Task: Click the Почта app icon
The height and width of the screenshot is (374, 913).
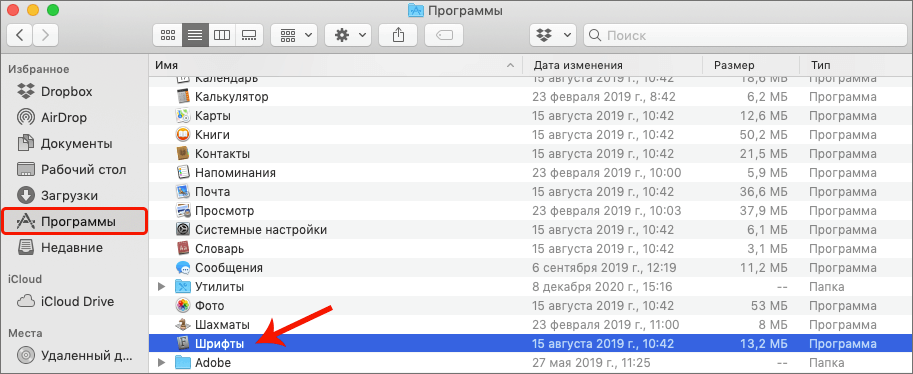Action: tap(183, 192)
